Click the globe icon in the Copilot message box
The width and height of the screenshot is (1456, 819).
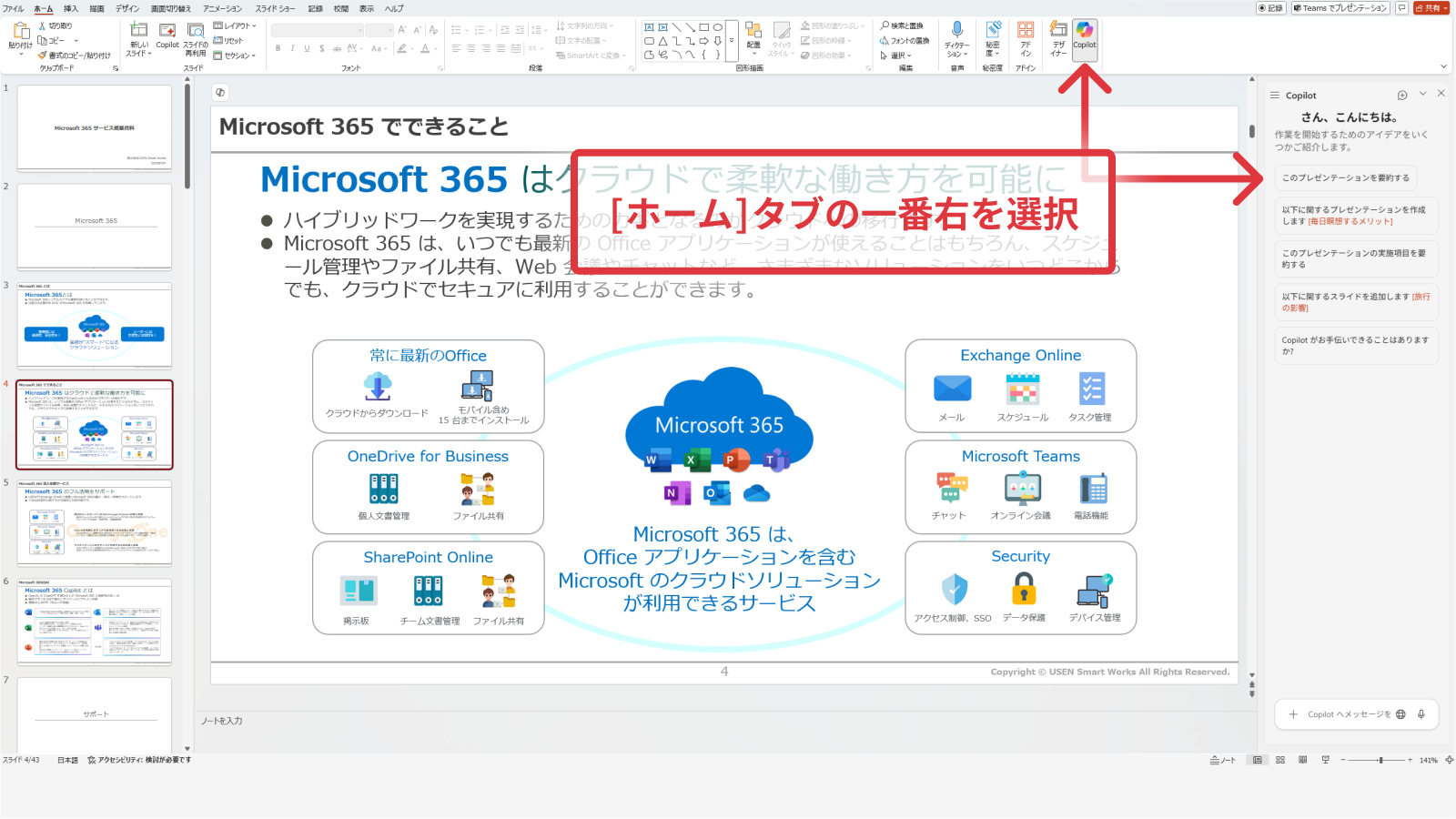(1400, 714)
